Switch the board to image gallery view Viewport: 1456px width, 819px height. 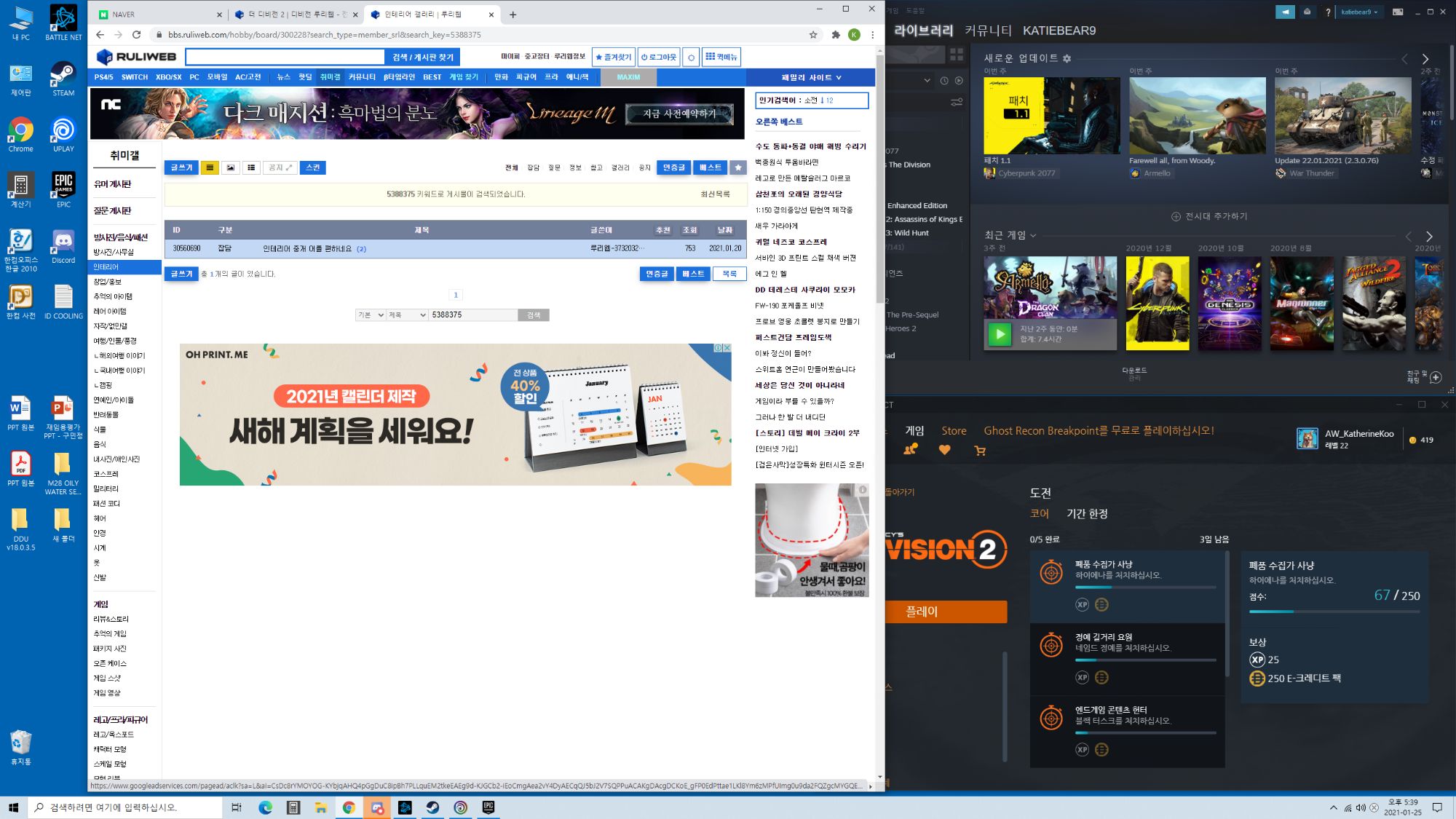point(230,167)
